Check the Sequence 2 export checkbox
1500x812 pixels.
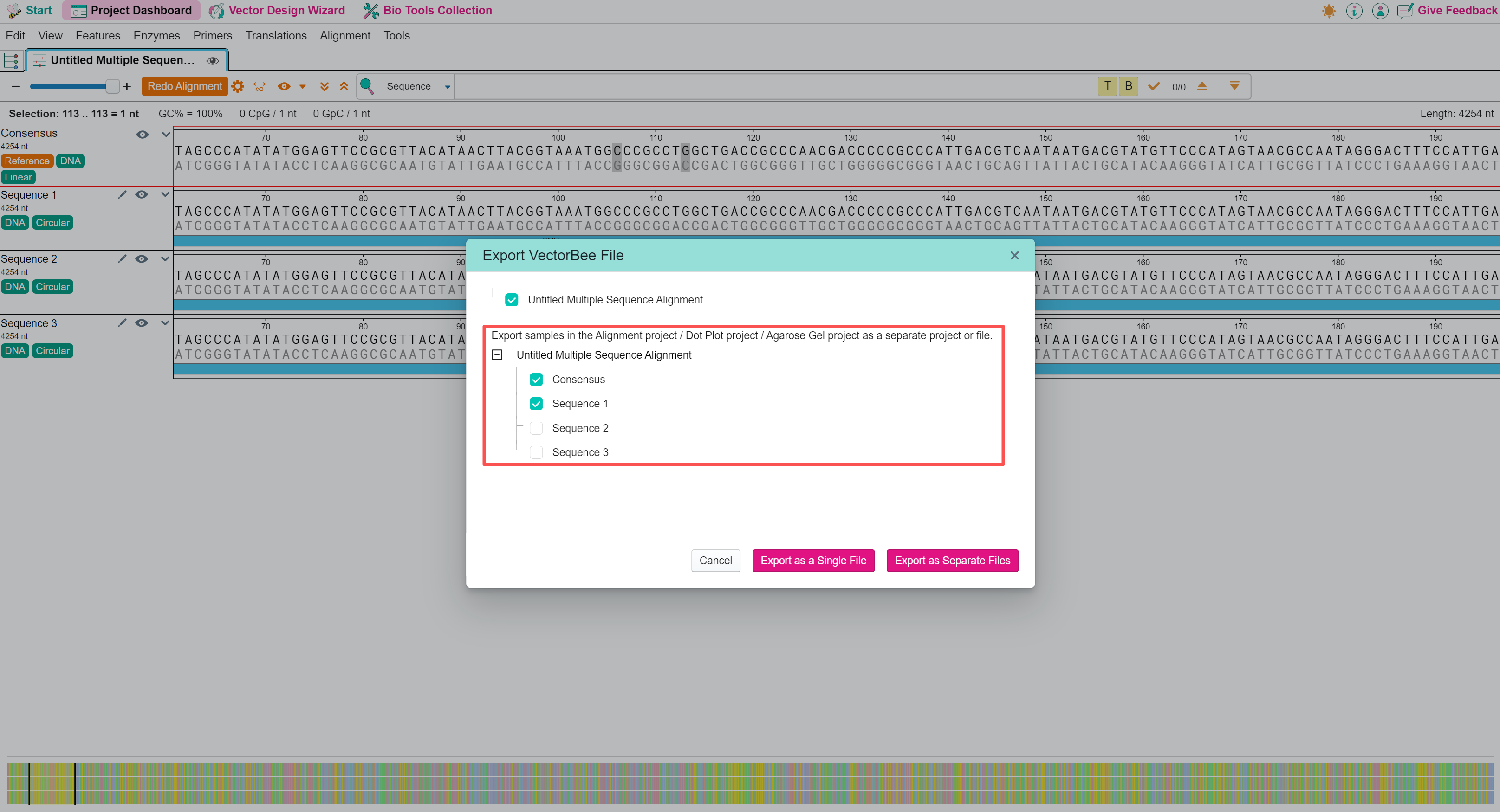click(536, 428)
